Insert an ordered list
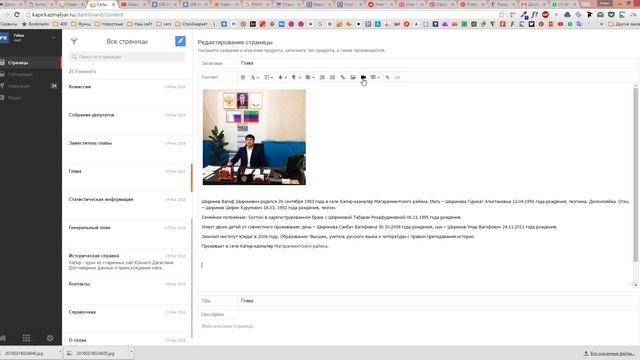 pos(322,77)
